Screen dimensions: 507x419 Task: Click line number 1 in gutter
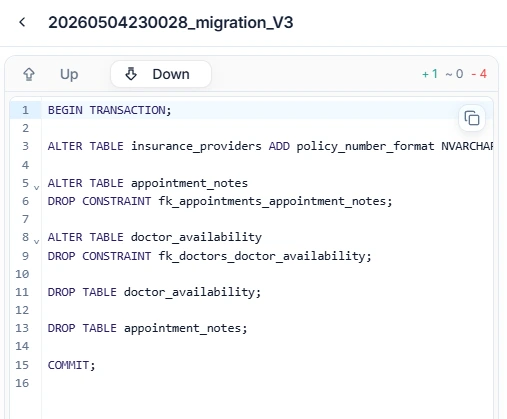tap(25, 110)
